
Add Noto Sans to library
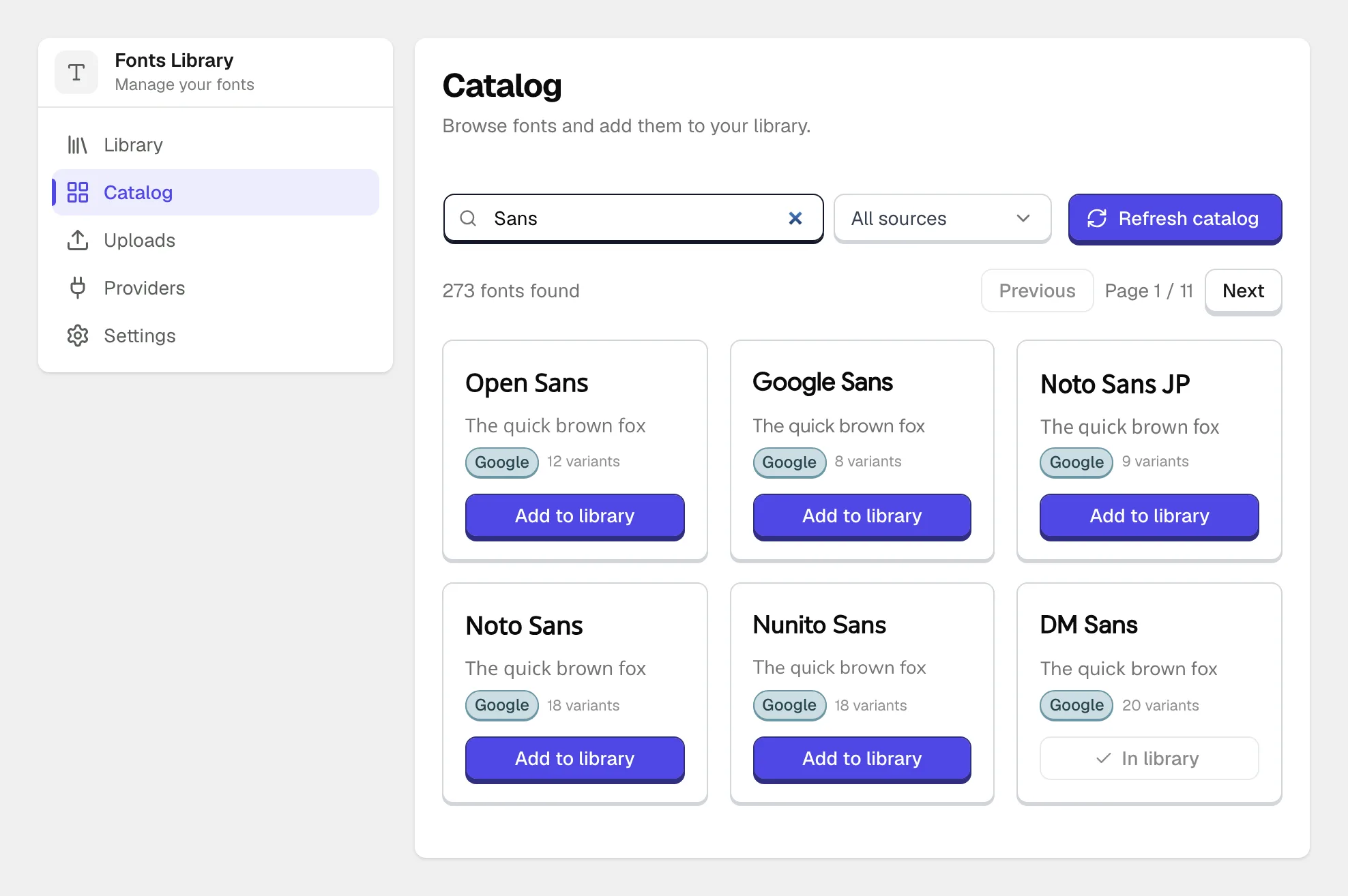point(574,759)
